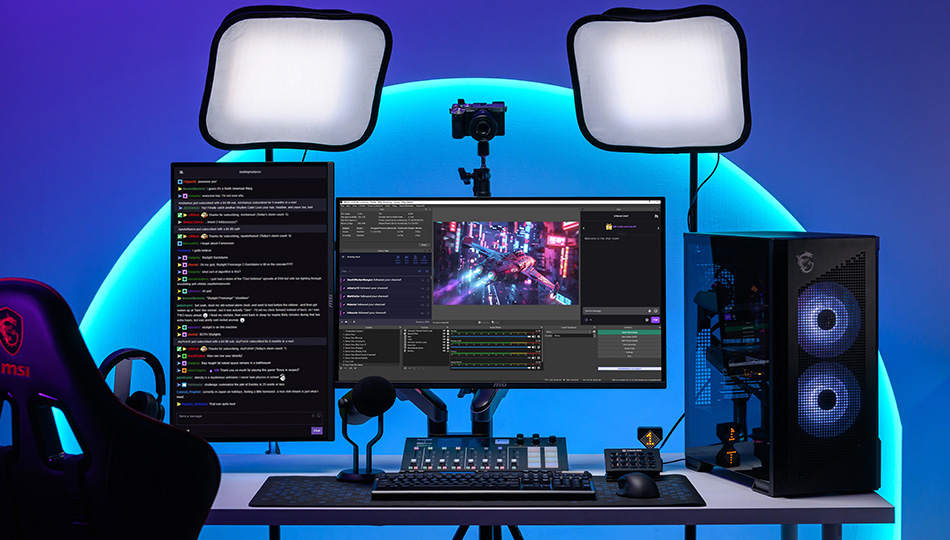Open chat settings gear in OBS chat dock
Viewport: 950px width, 540px height.
(647, 320)
